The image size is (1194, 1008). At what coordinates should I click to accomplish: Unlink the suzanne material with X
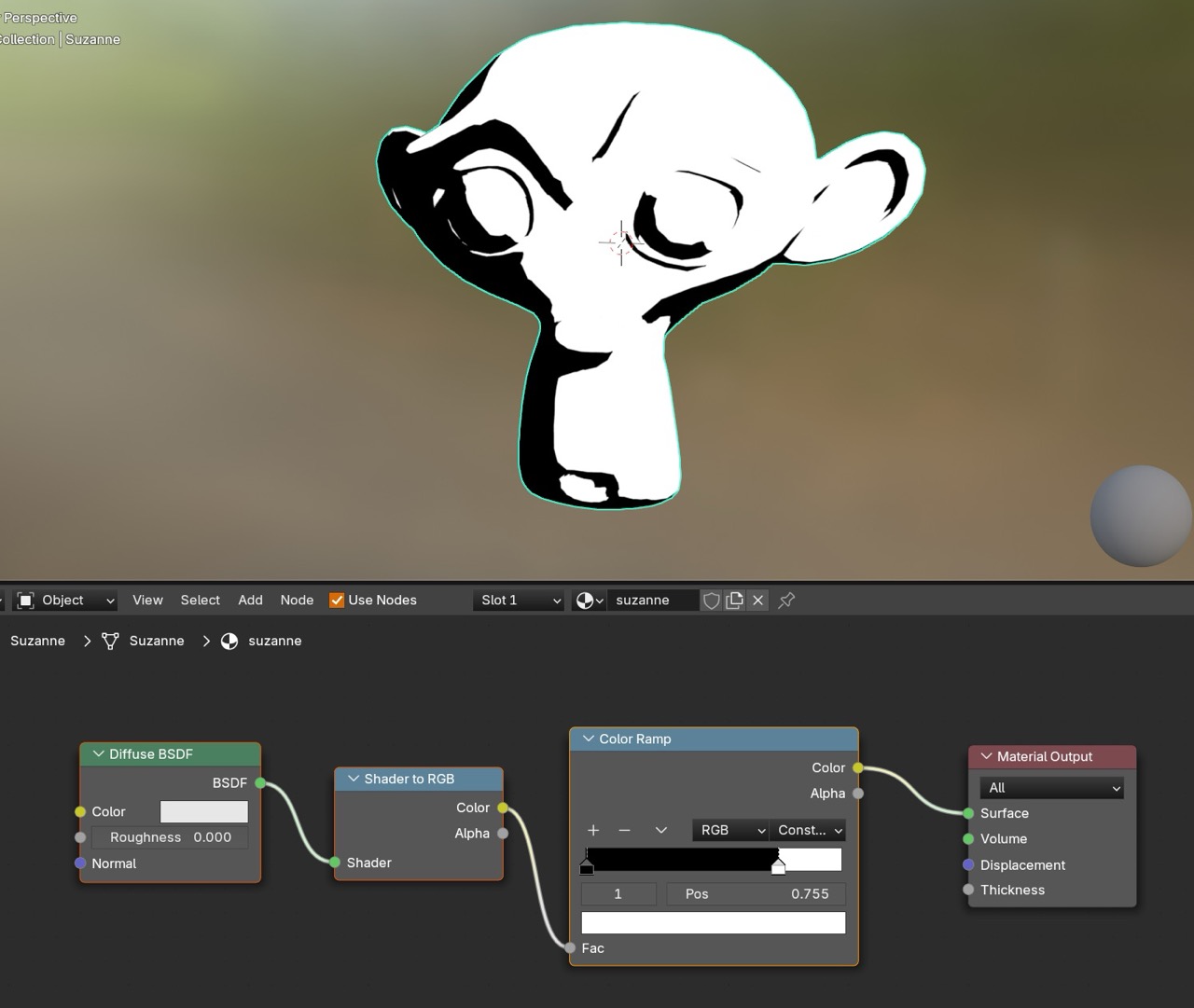pyautogui.click(x=758, y=601)
